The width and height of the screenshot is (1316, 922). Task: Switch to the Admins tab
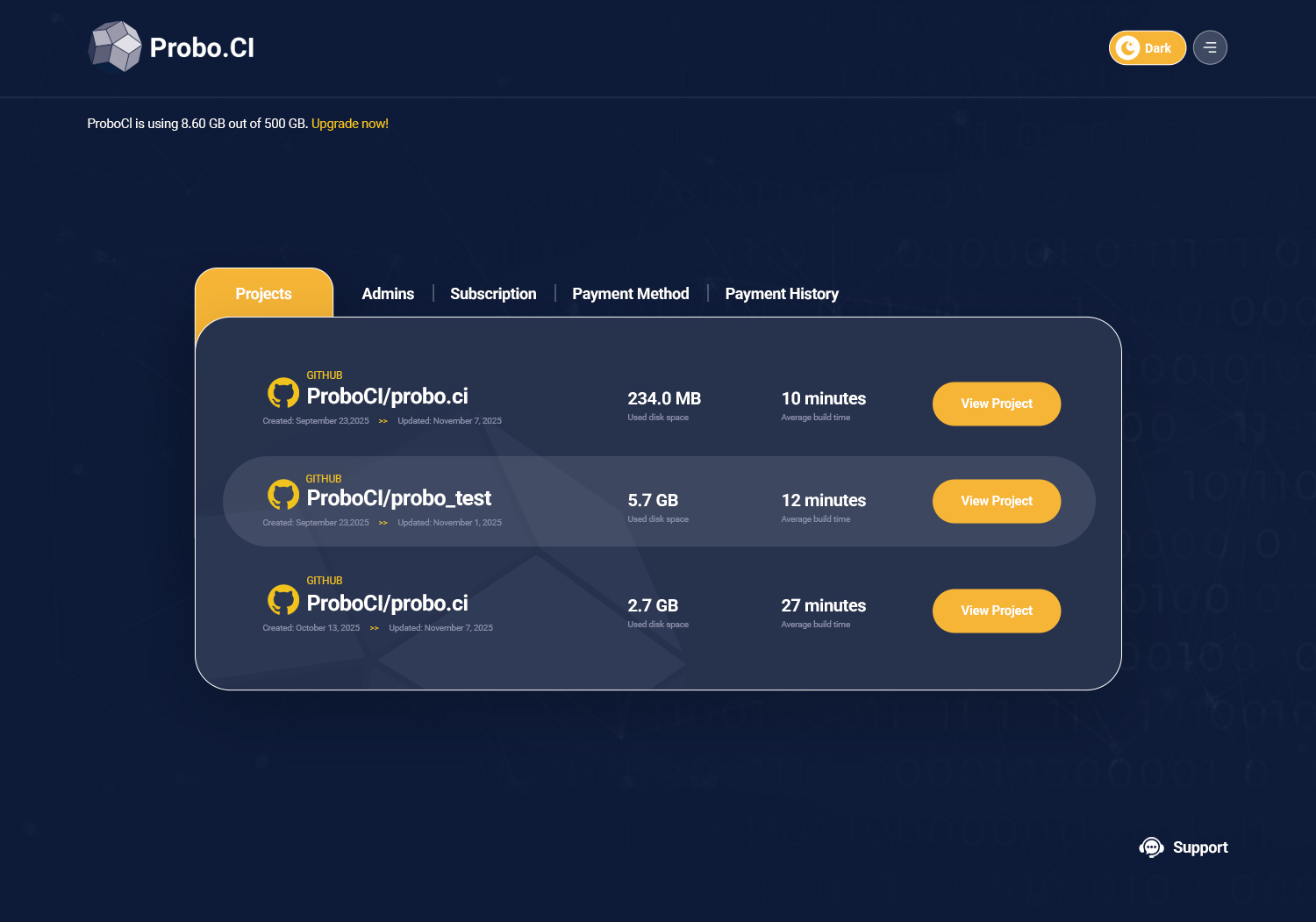click(x=388, y=294)
